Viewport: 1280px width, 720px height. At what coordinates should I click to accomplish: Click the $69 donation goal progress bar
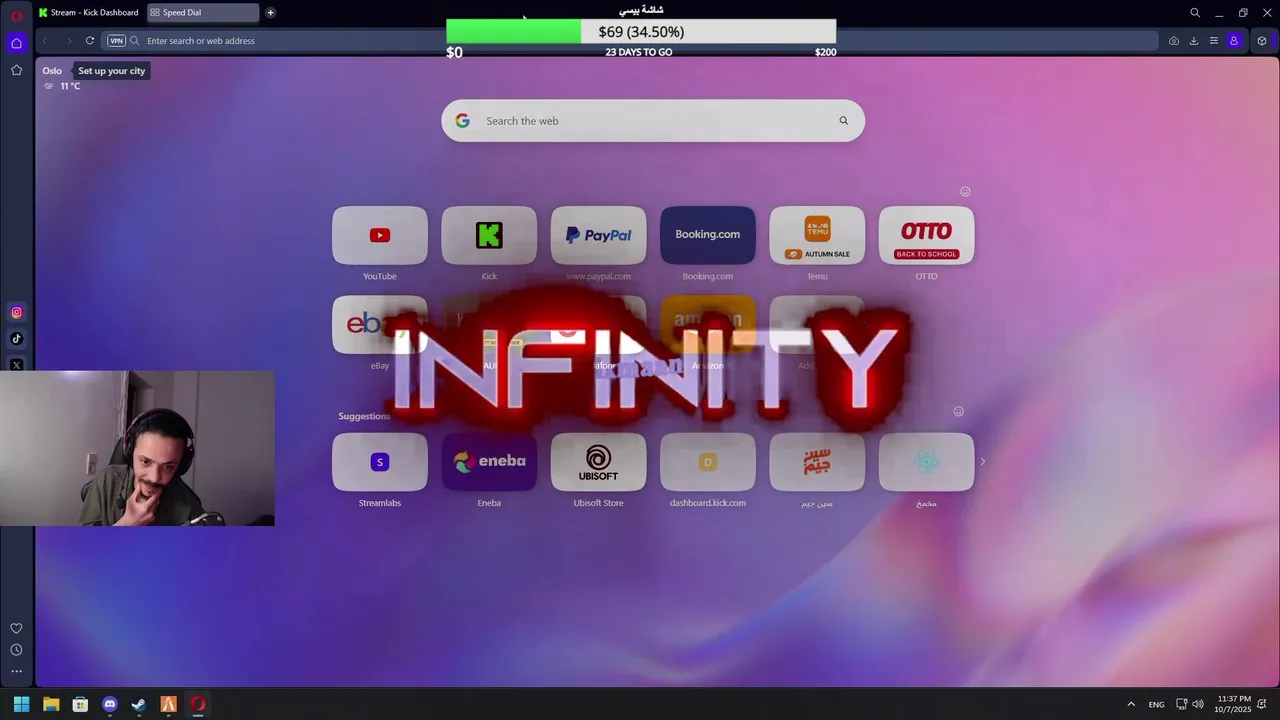pyautogui.click(x=641, y=32)
